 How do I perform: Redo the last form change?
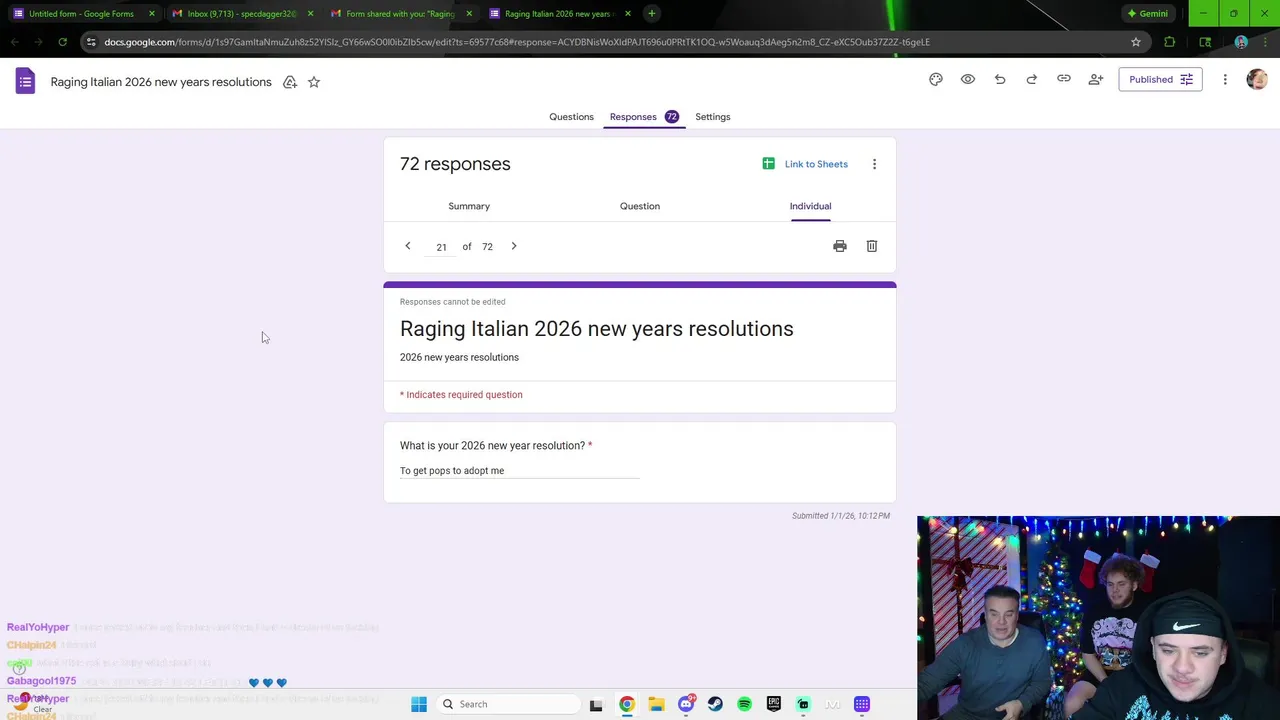tap(1032, 80)
